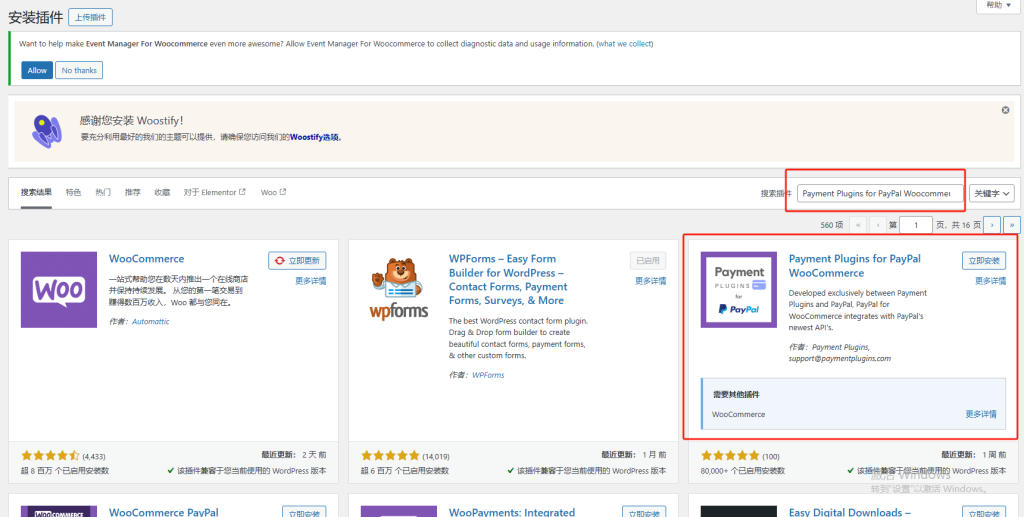This screenshot has width=1024, height=517.
Task: Expand the 关键字 search type dropdown
Action: pyautogui.click(x=992, y=193)
